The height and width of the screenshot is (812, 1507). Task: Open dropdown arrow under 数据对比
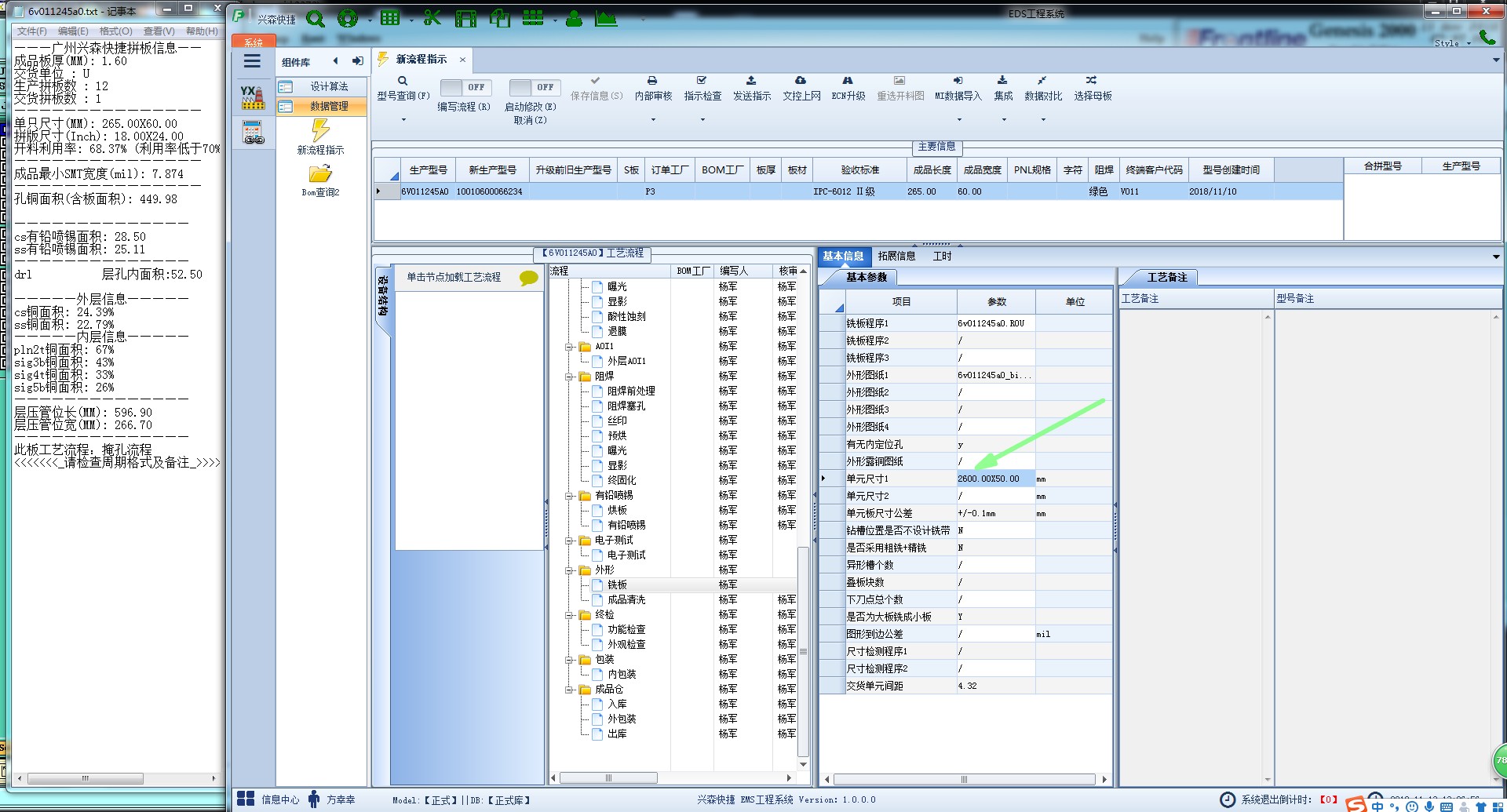point(1043,120)
